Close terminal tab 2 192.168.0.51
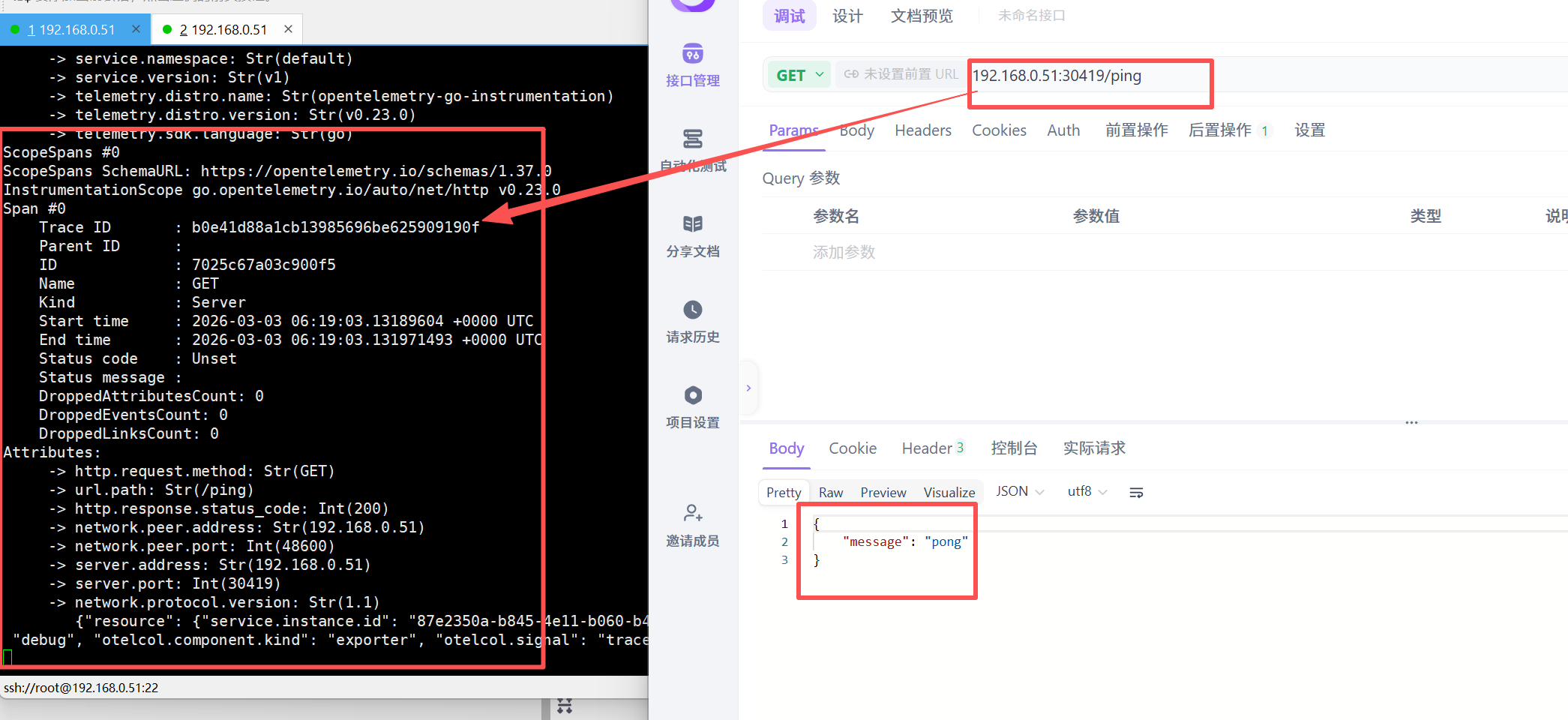The height and width of the screenshot is (720, 1568). pyautogui.click(x=288, y=29)
